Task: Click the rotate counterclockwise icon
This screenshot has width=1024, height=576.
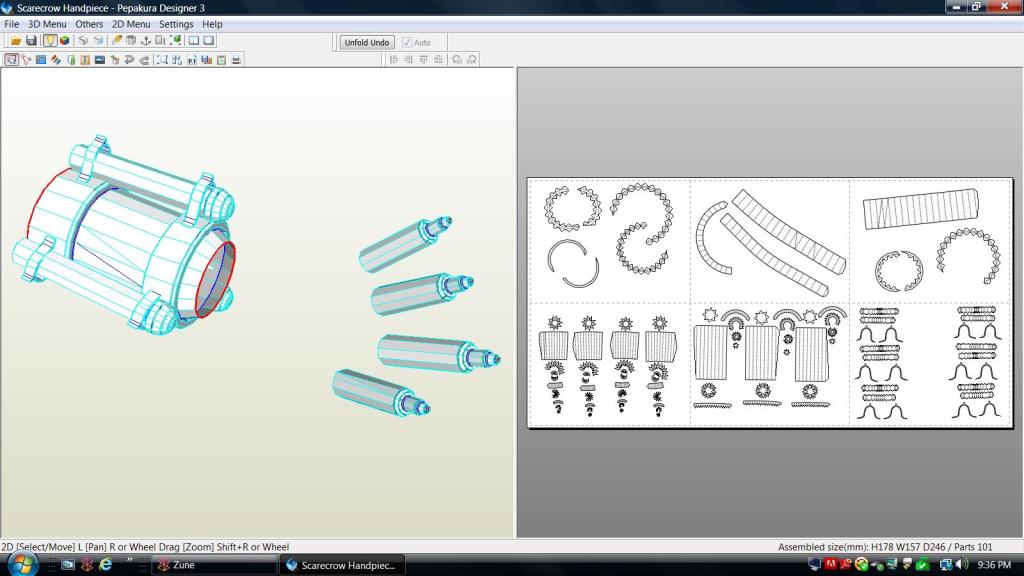Action: coord(456,59)
